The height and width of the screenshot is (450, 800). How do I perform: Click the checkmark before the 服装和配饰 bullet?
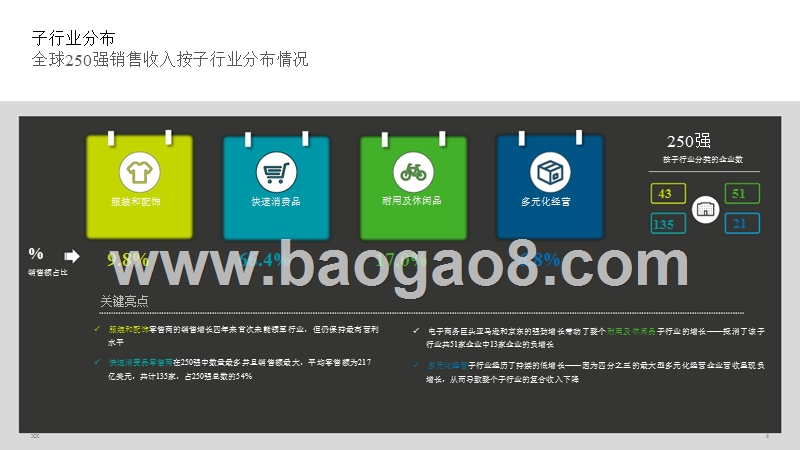pyautogui.click(x=97, y=329)
